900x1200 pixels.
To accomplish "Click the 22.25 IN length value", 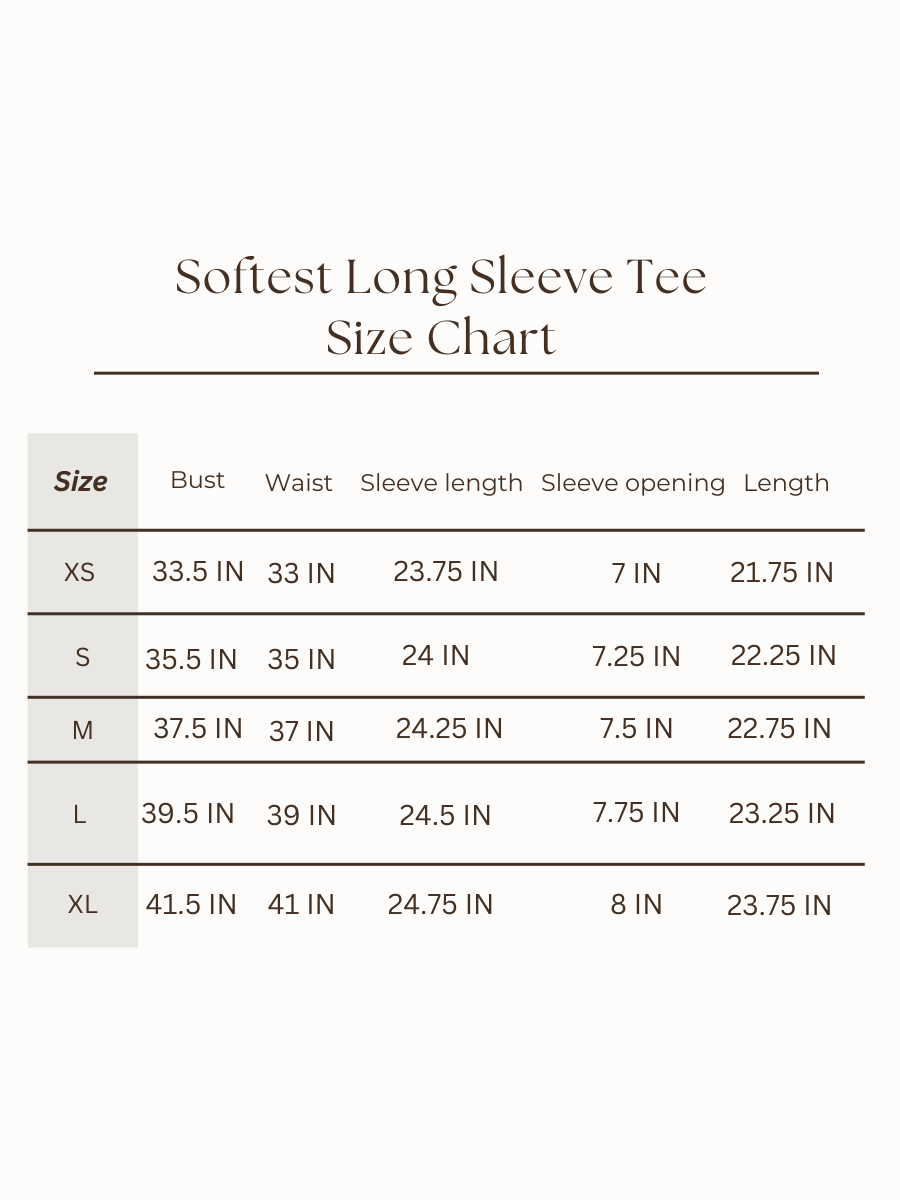I will (783, 656).
